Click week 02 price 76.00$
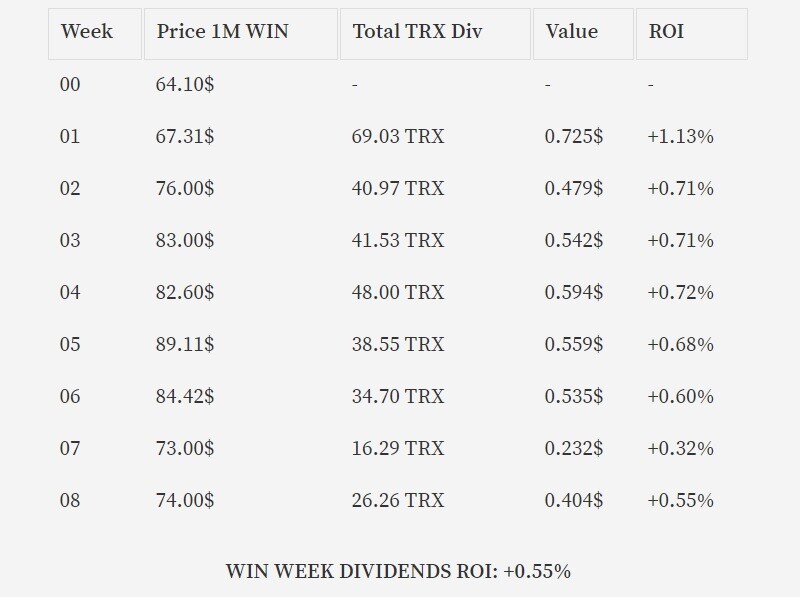 pos(185,189)
